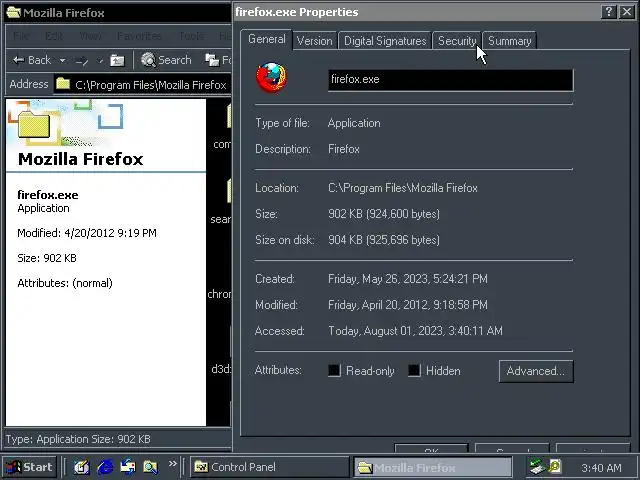Open the Forward history dropdown arrow

pyautogui.click(x=100, y=61)
